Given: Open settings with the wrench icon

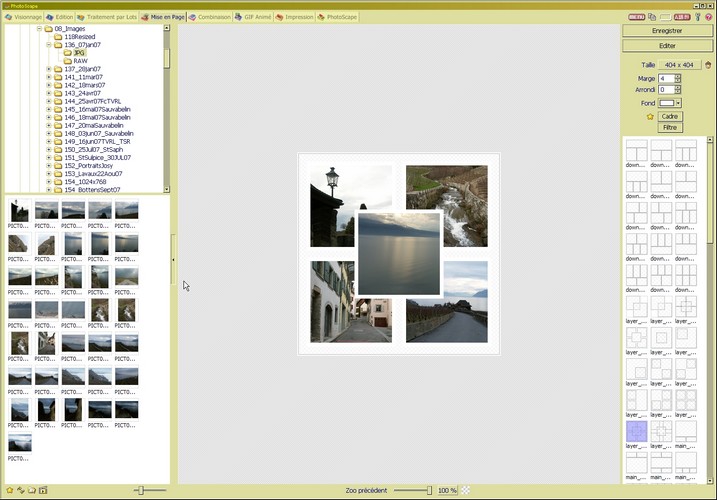Looking at the screenshot, I should point(698,17).
